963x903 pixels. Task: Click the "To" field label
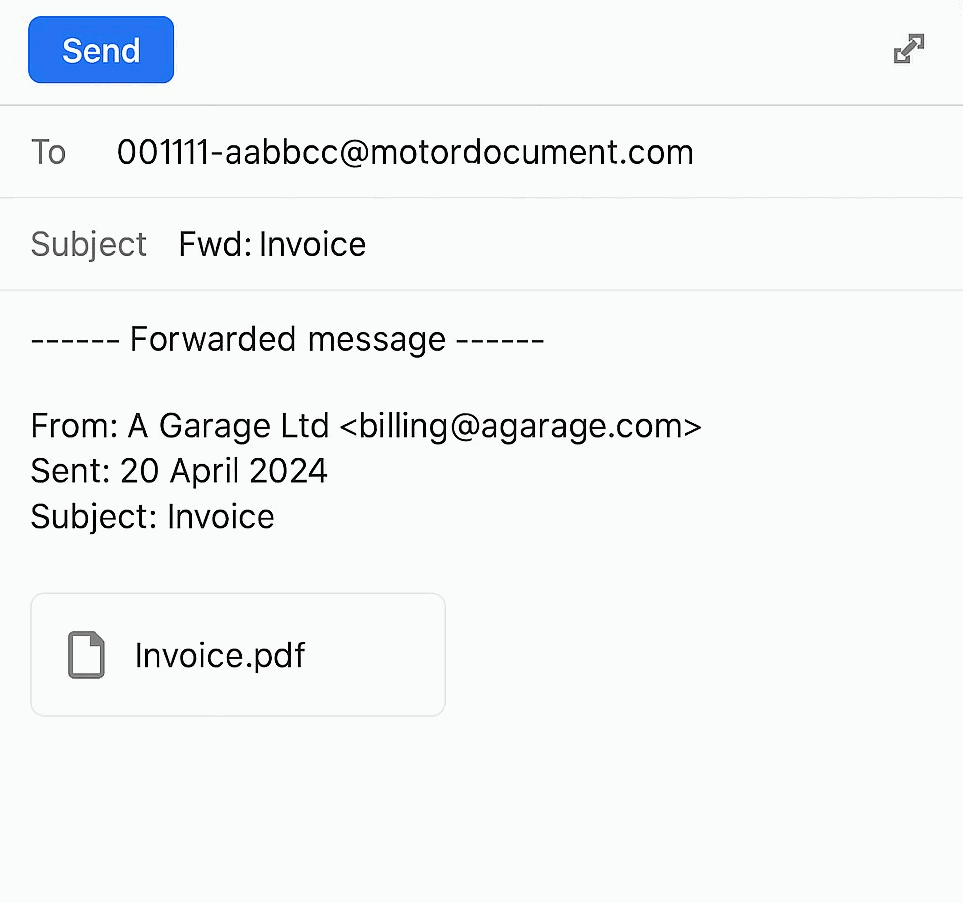[x=48, y=152]
